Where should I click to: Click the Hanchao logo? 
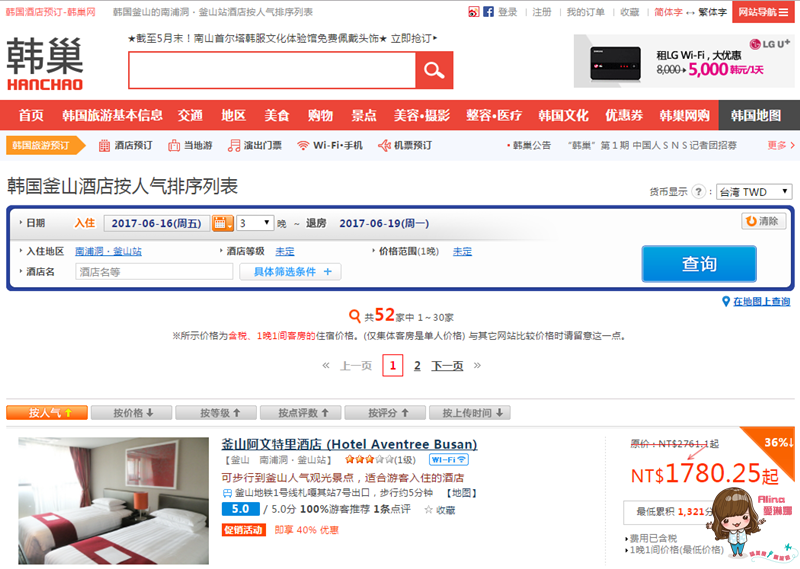coord(44,63)
